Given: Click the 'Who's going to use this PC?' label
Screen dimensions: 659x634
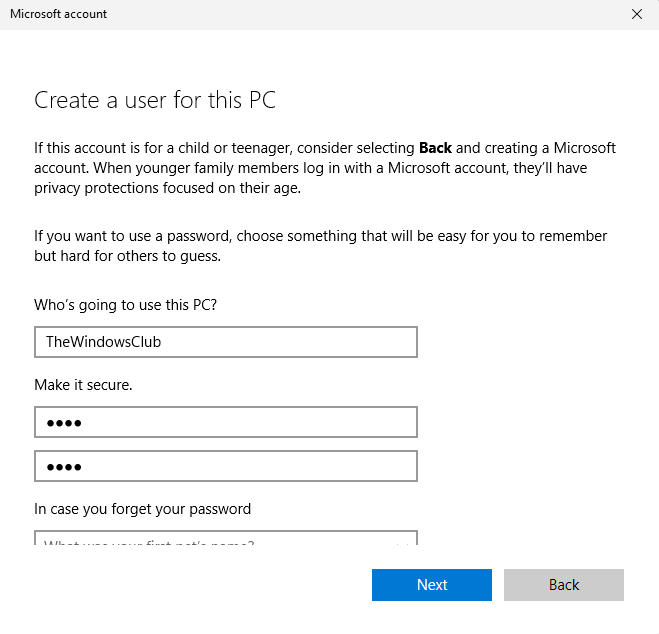Looking at the screenshot, I should (x=125, y=304).
